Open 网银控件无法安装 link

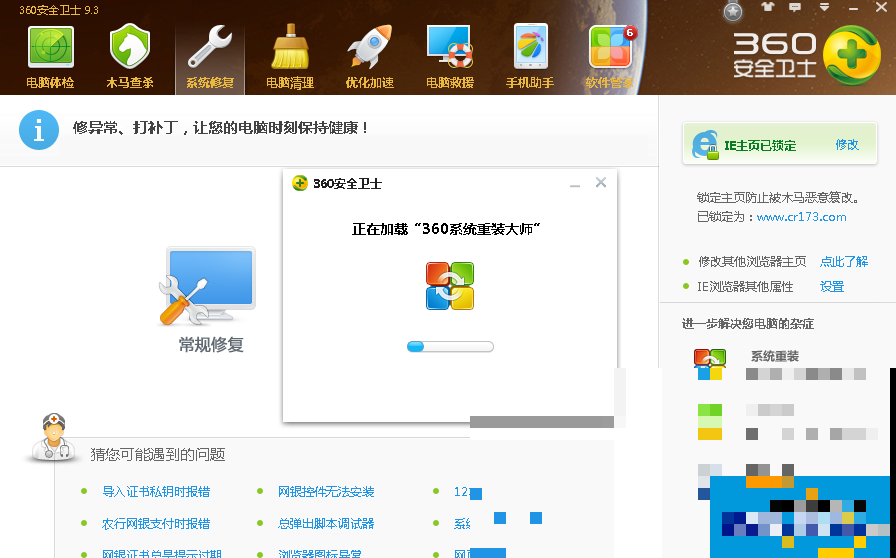[x=326, y=492]
